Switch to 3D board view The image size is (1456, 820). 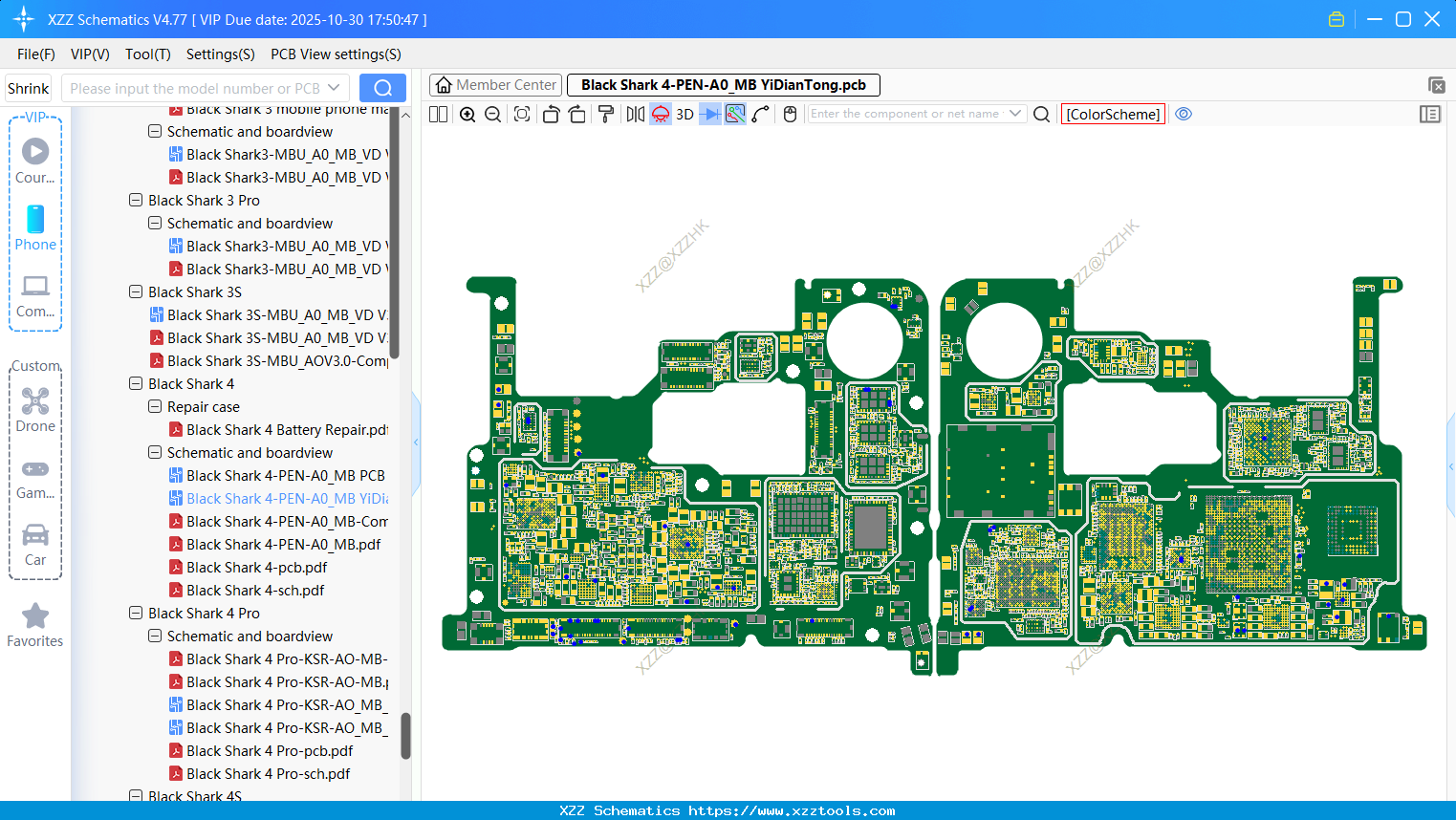(684, 114)
